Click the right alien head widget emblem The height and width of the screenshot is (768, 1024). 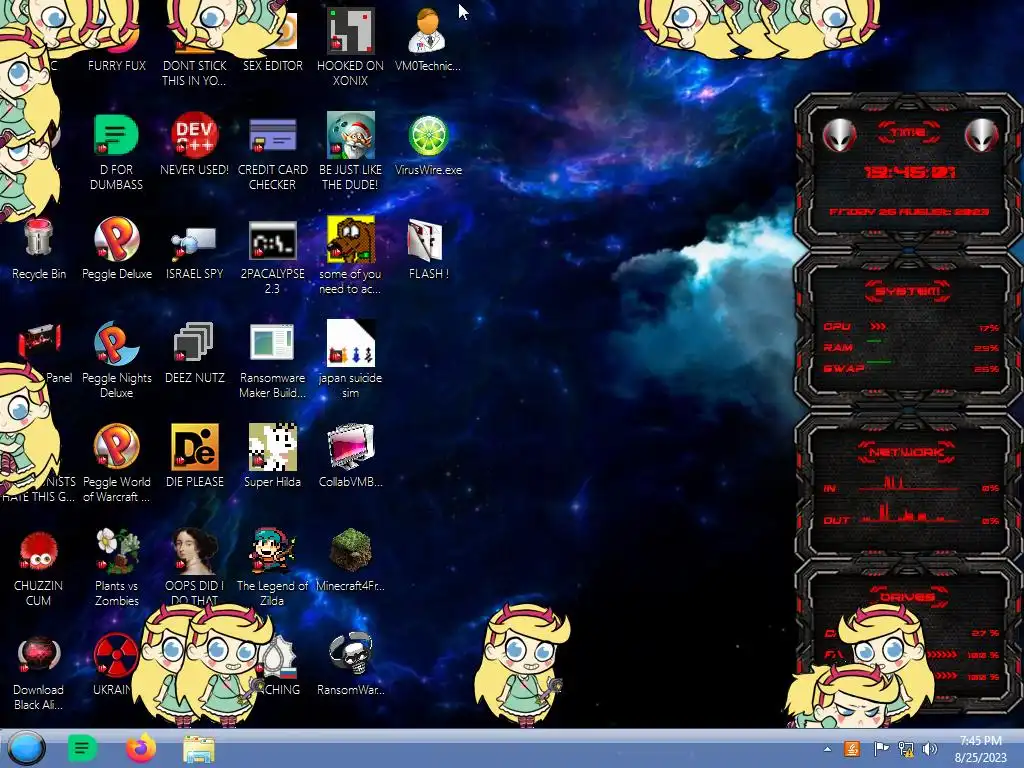pyautogui.click(x=981, y=135)
